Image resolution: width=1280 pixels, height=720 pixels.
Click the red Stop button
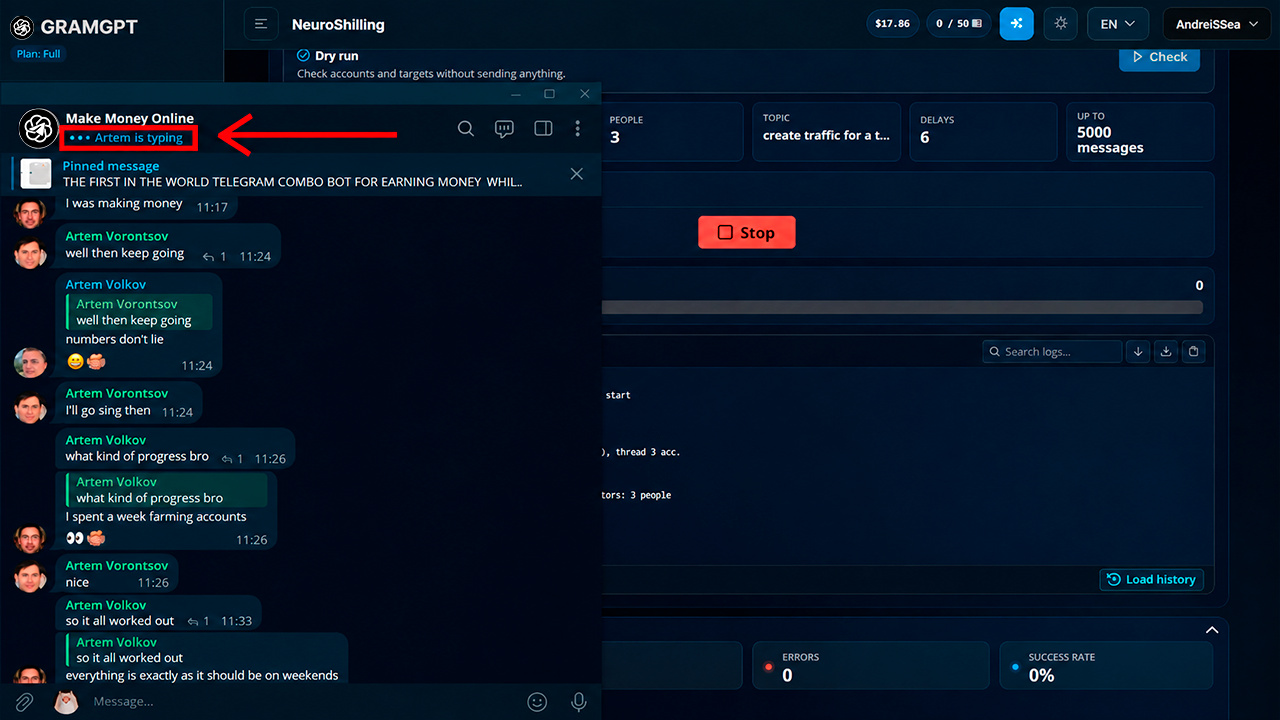click(x=746, y=233)
